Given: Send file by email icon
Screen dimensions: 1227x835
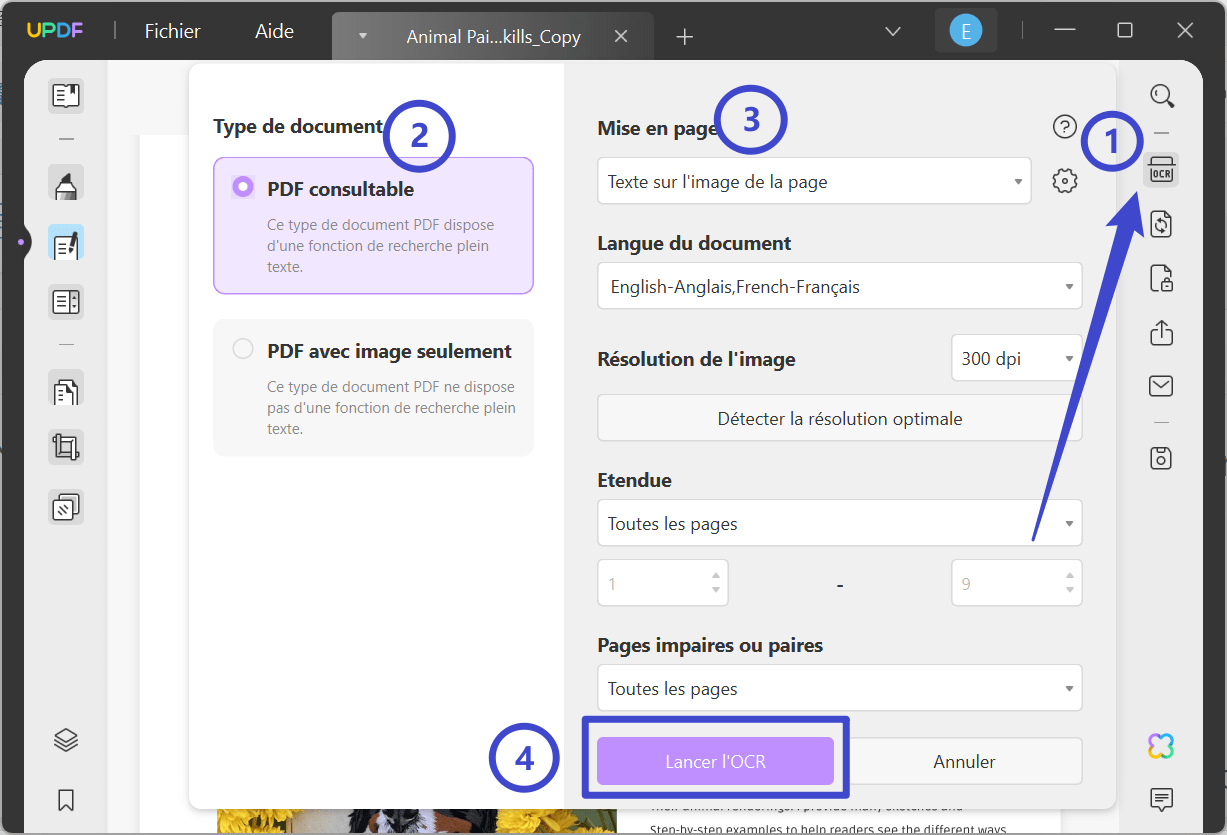Looking at the screenshot, I should pos(1161,386).
